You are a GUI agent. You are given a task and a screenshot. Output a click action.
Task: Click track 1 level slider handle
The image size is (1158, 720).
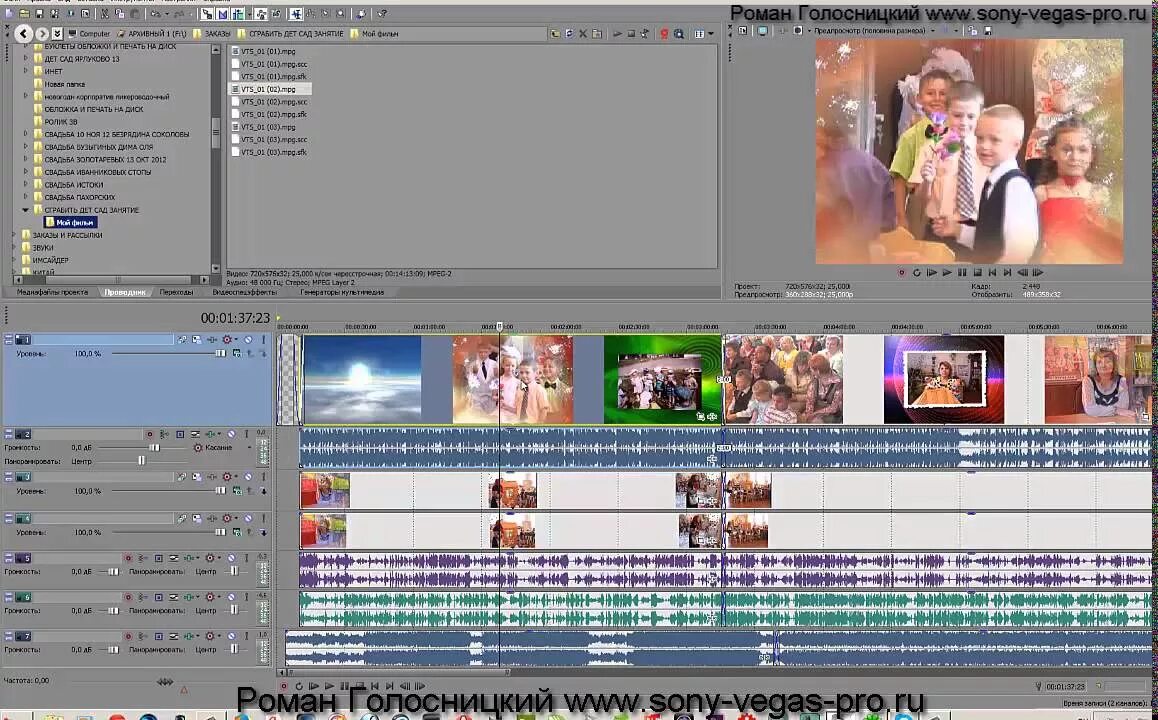point(220,353)
